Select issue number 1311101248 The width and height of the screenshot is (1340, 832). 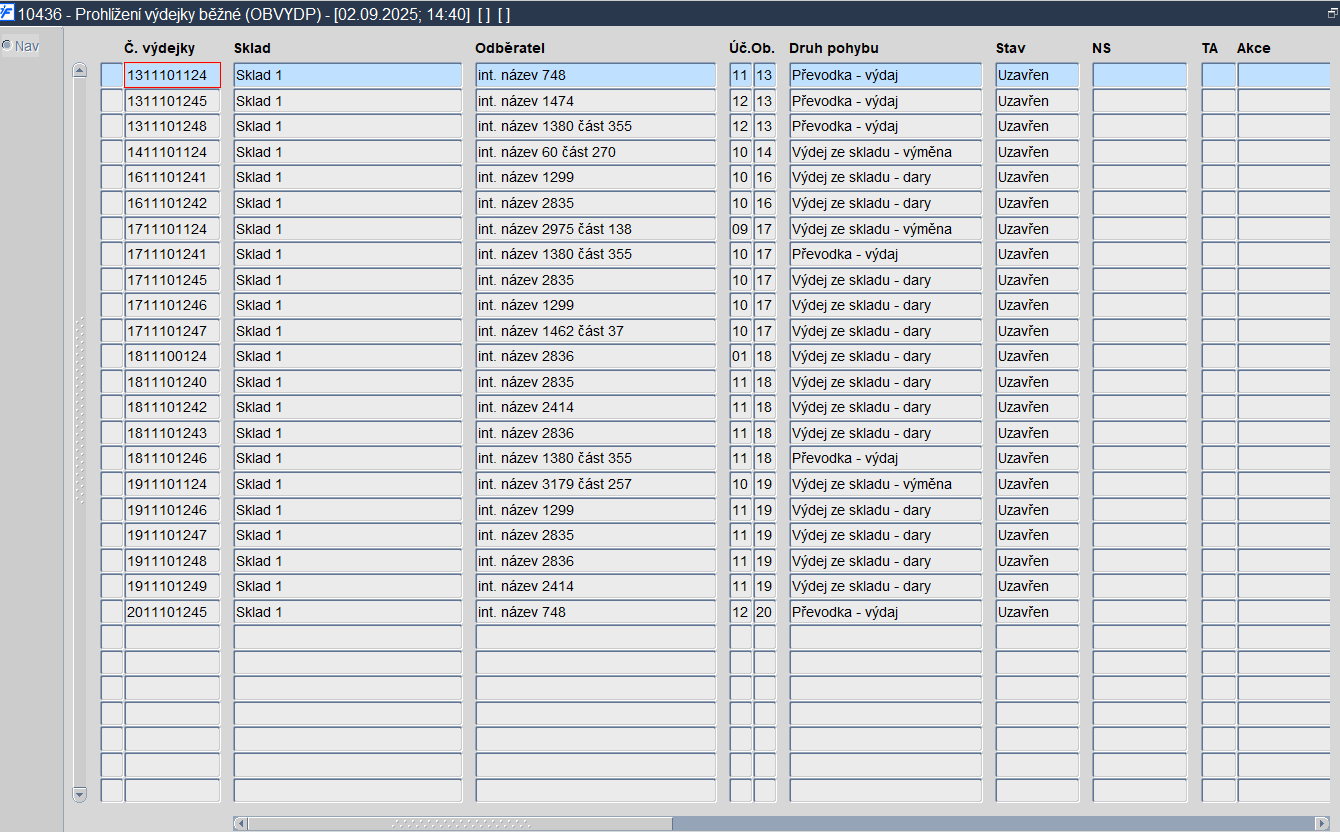(172, 126)
